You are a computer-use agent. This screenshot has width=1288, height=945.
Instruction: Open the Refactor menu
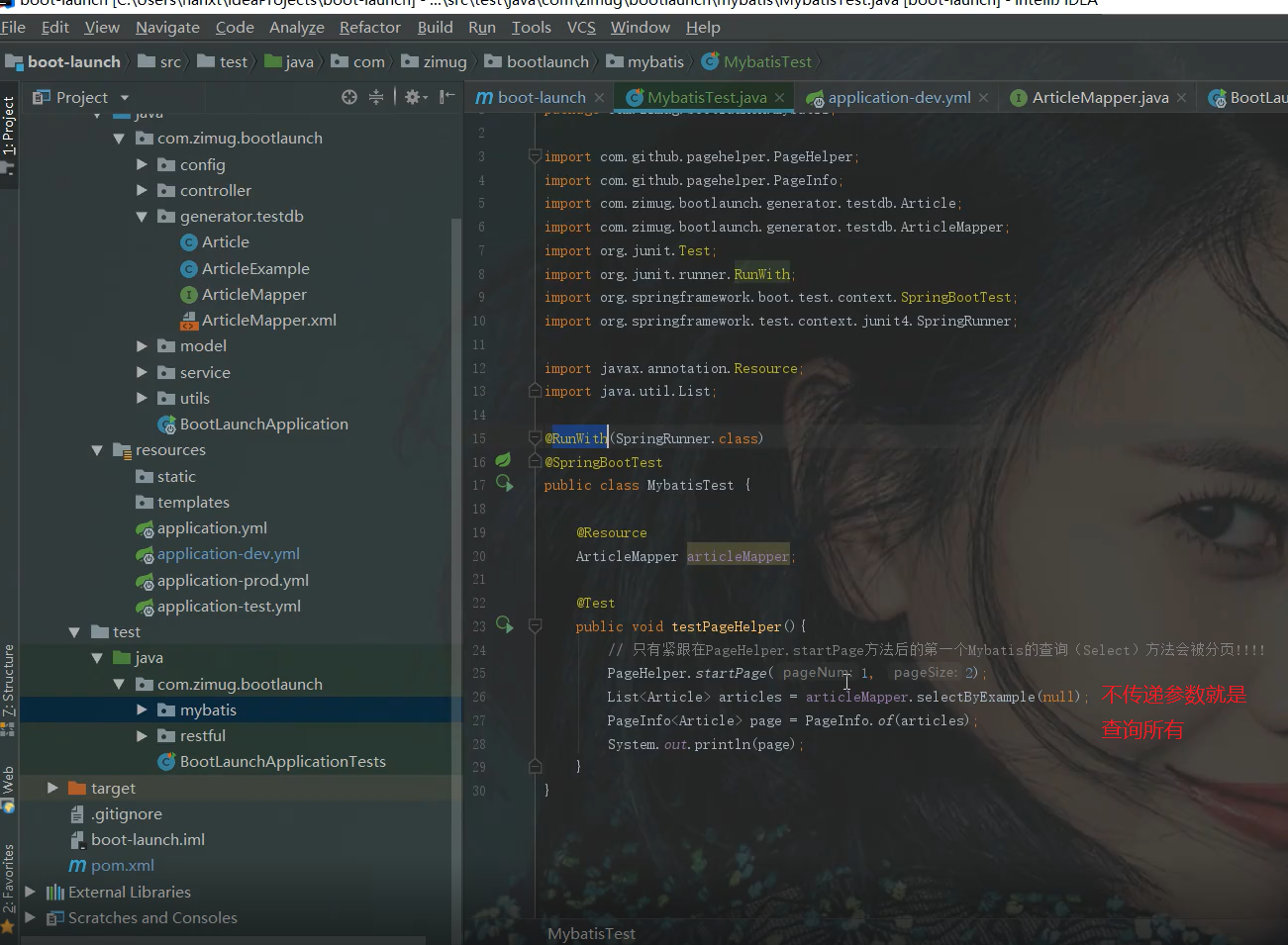coord(370,27)
